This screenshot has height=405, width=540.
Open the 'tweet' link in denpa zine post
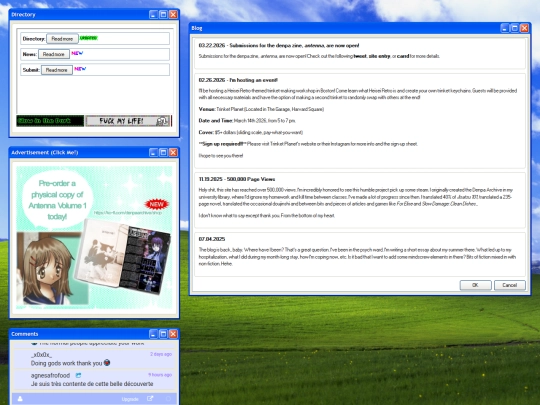pos(360,56)
